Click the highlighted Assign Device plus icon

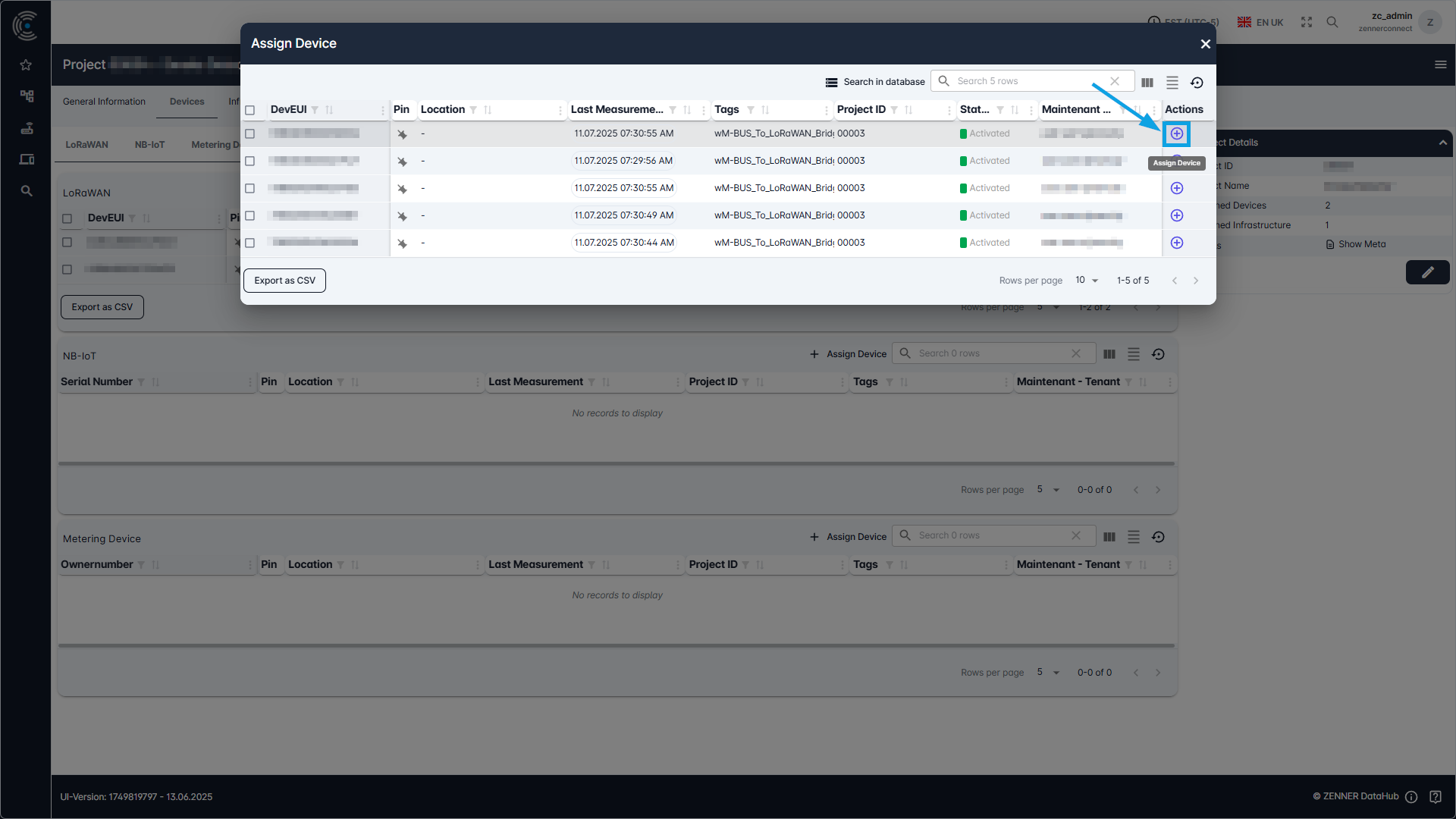1176,133
